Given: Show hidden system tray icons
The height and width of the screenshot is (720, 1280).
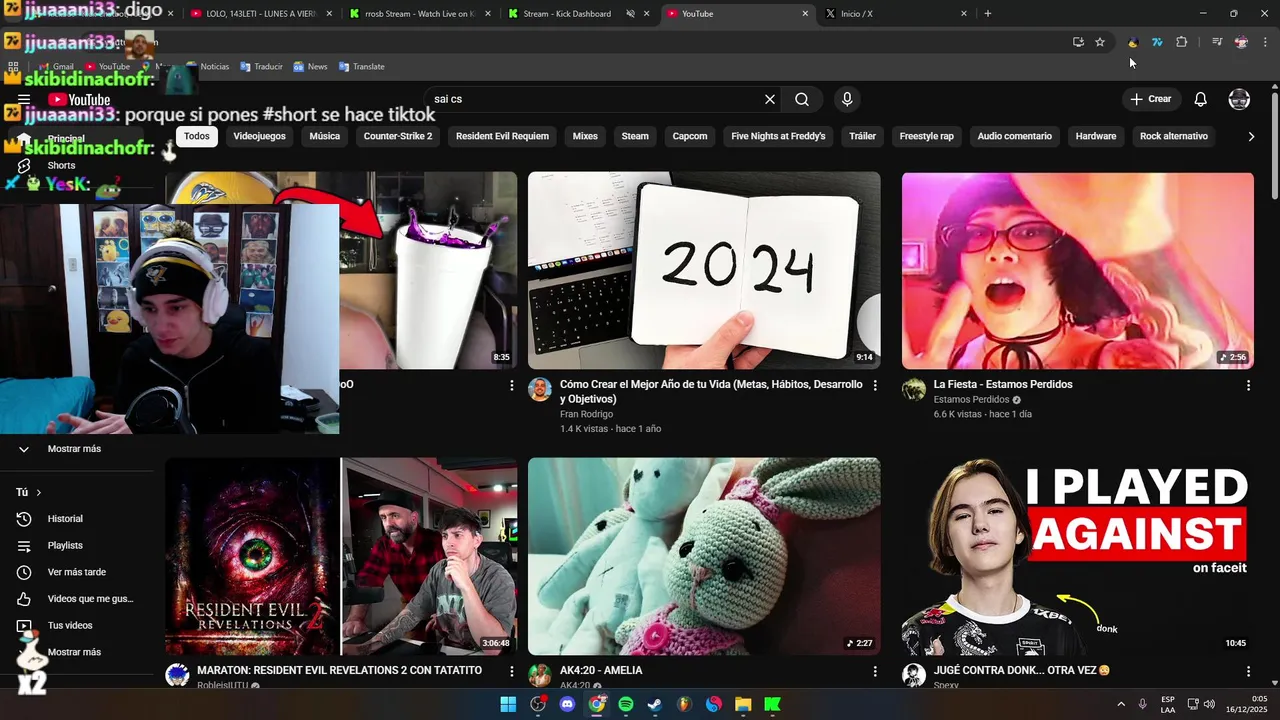Looking at the screenshot, I should (1120, 704).
